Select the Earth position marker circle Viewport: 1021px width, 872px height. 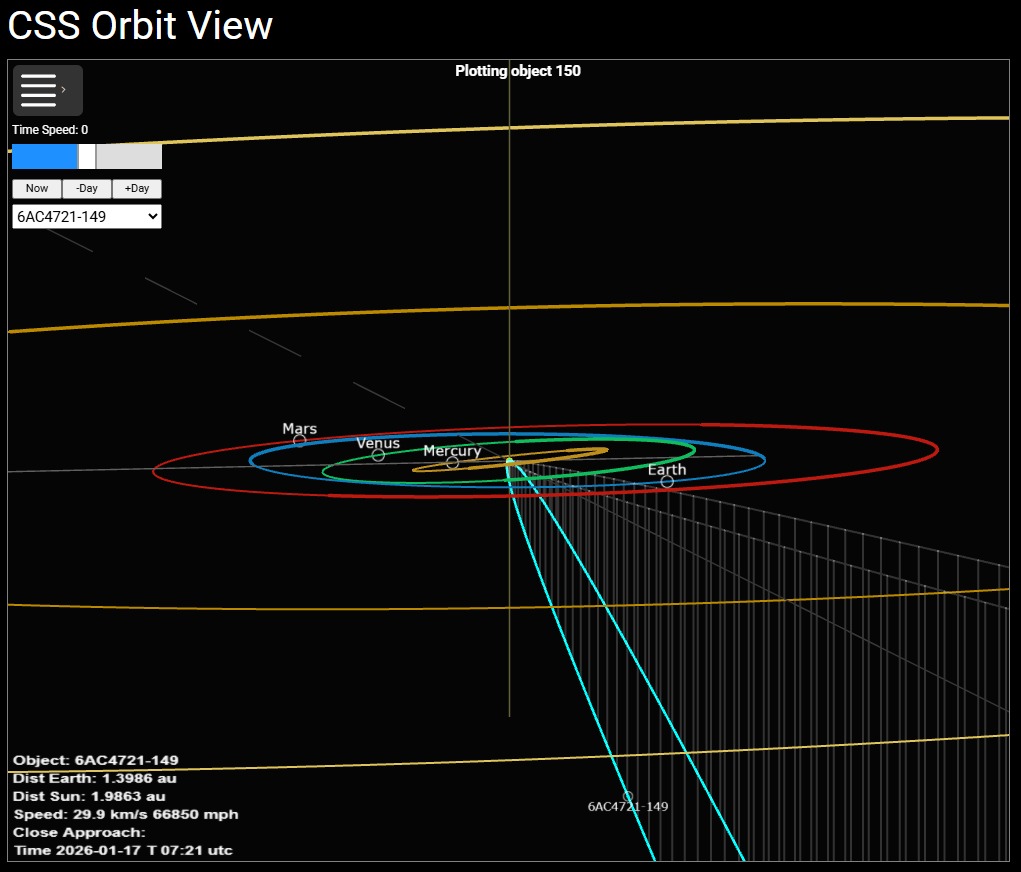pos(667,481)
